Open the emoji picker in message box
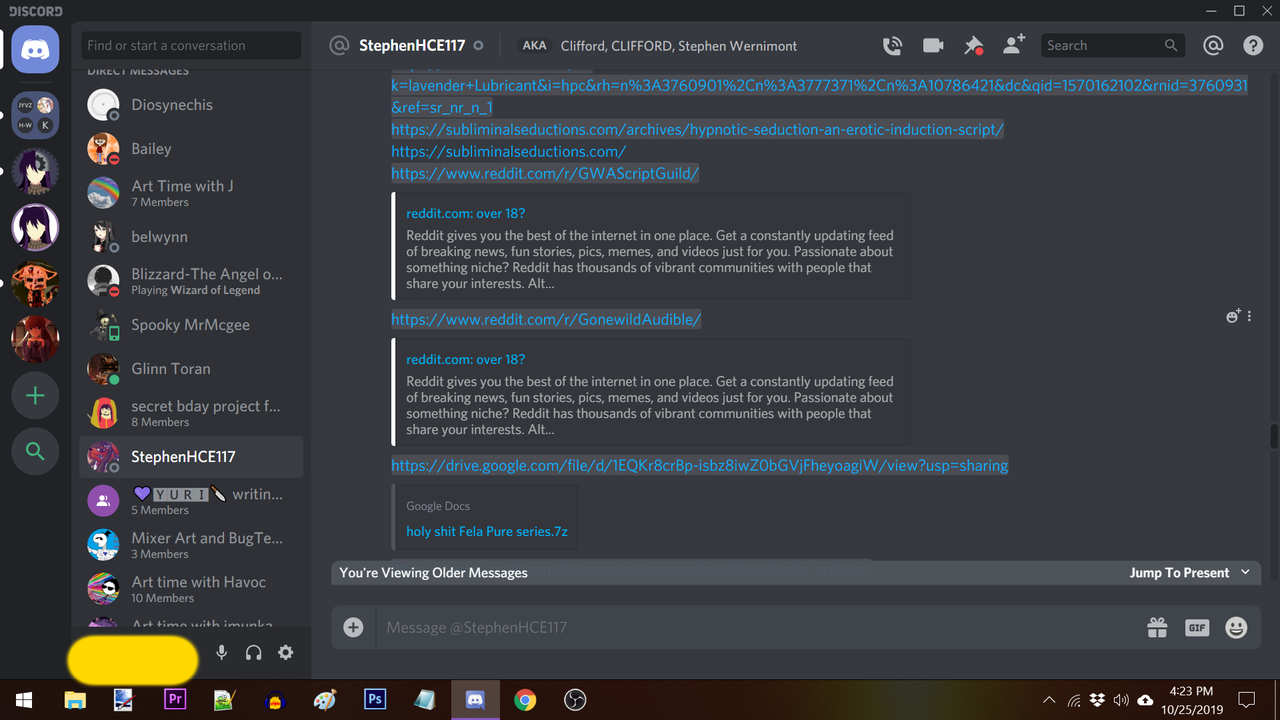1280x720 pixels. pyautogui.click(x=1237, y=627)
